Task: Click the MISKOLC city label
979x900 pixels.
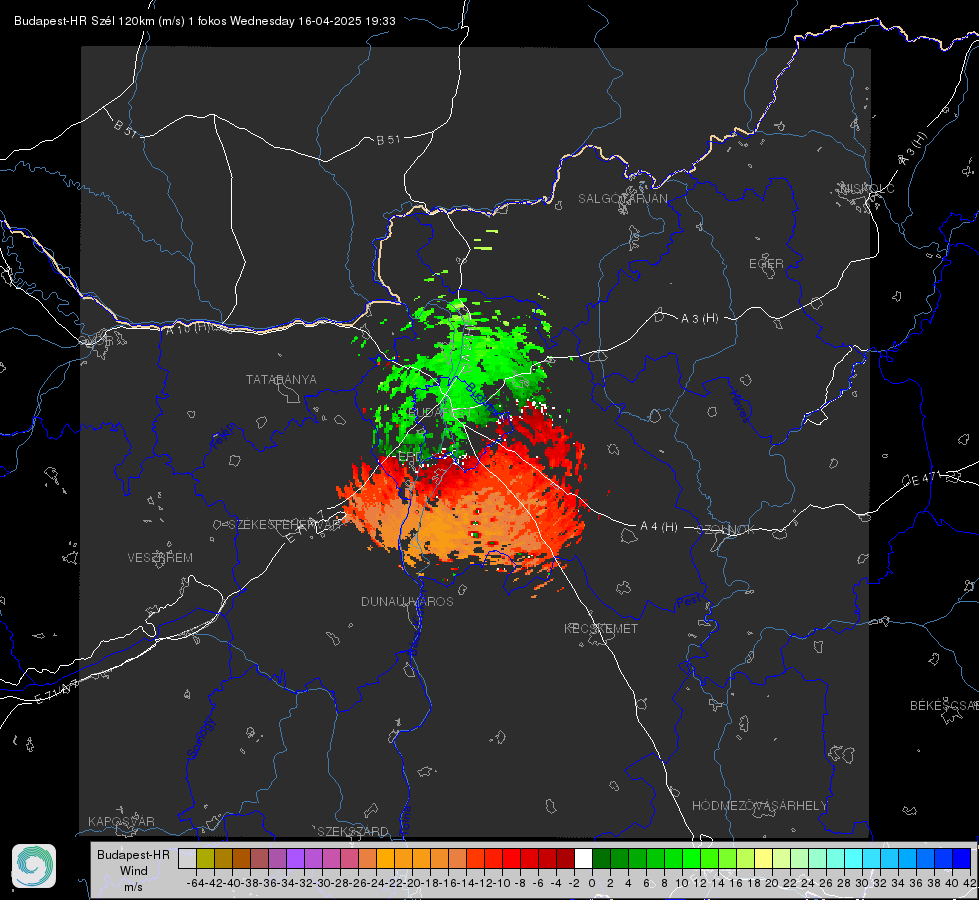Action: tap(867, 188)
